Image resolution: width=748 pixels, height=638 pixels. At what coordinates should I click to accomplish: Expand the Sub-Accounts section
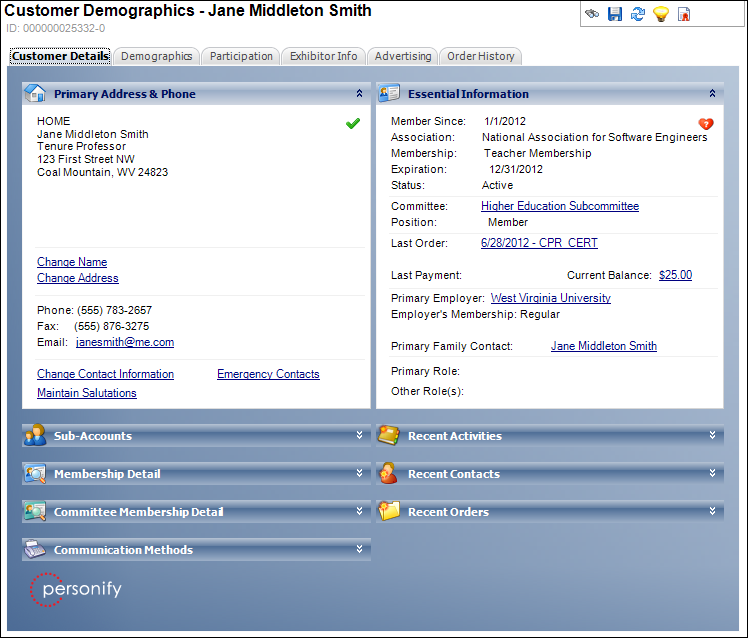point(359,436)
